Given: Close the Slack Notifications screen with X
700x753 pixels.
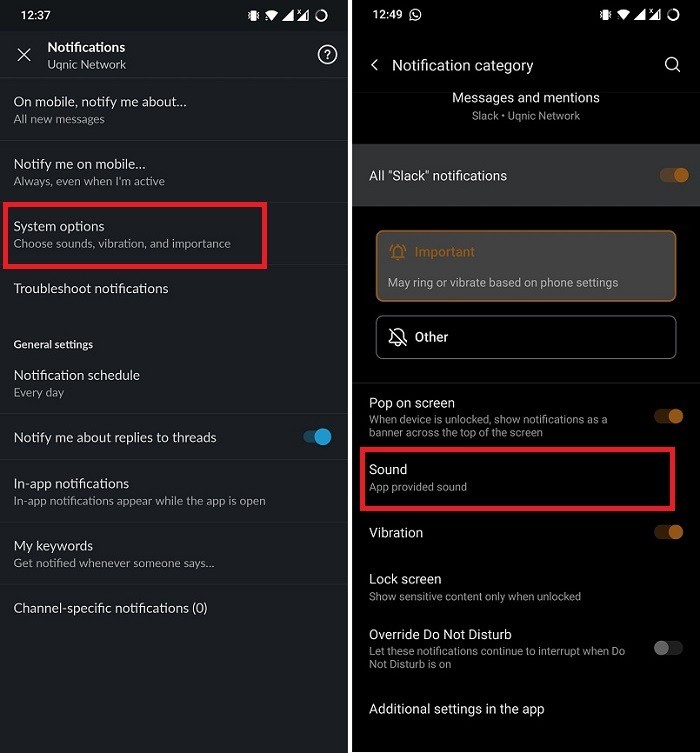Looking at the screenshot, I should (x=24, y=55).
